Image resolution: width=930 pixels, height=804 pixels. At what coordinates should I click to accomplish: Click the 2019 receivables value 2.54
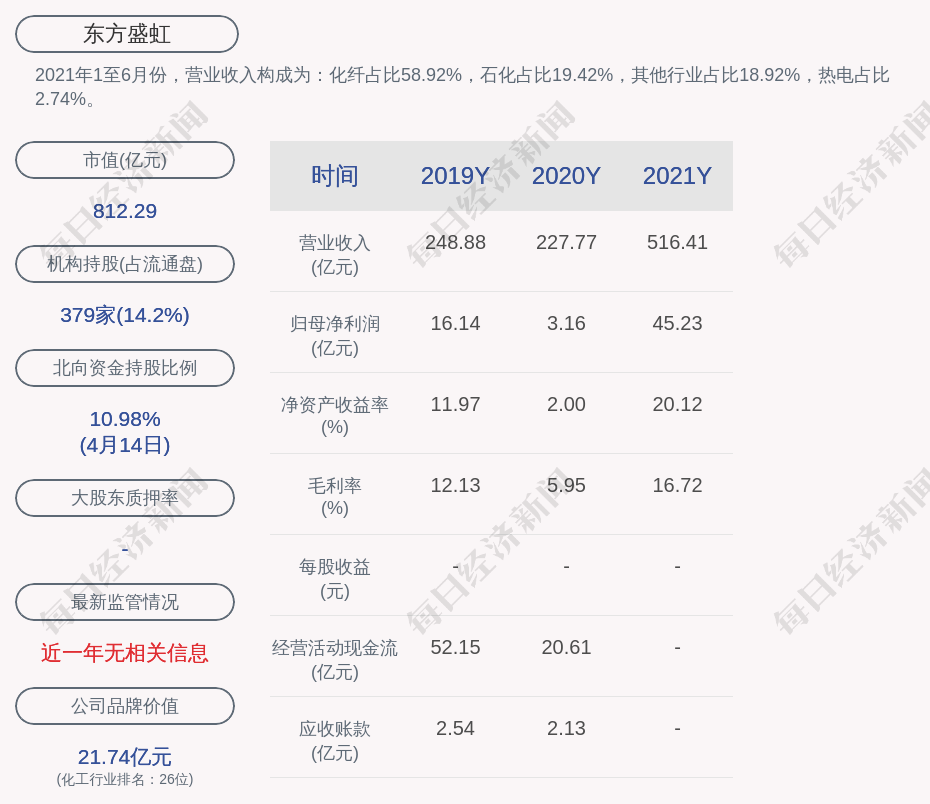[456, 729]
